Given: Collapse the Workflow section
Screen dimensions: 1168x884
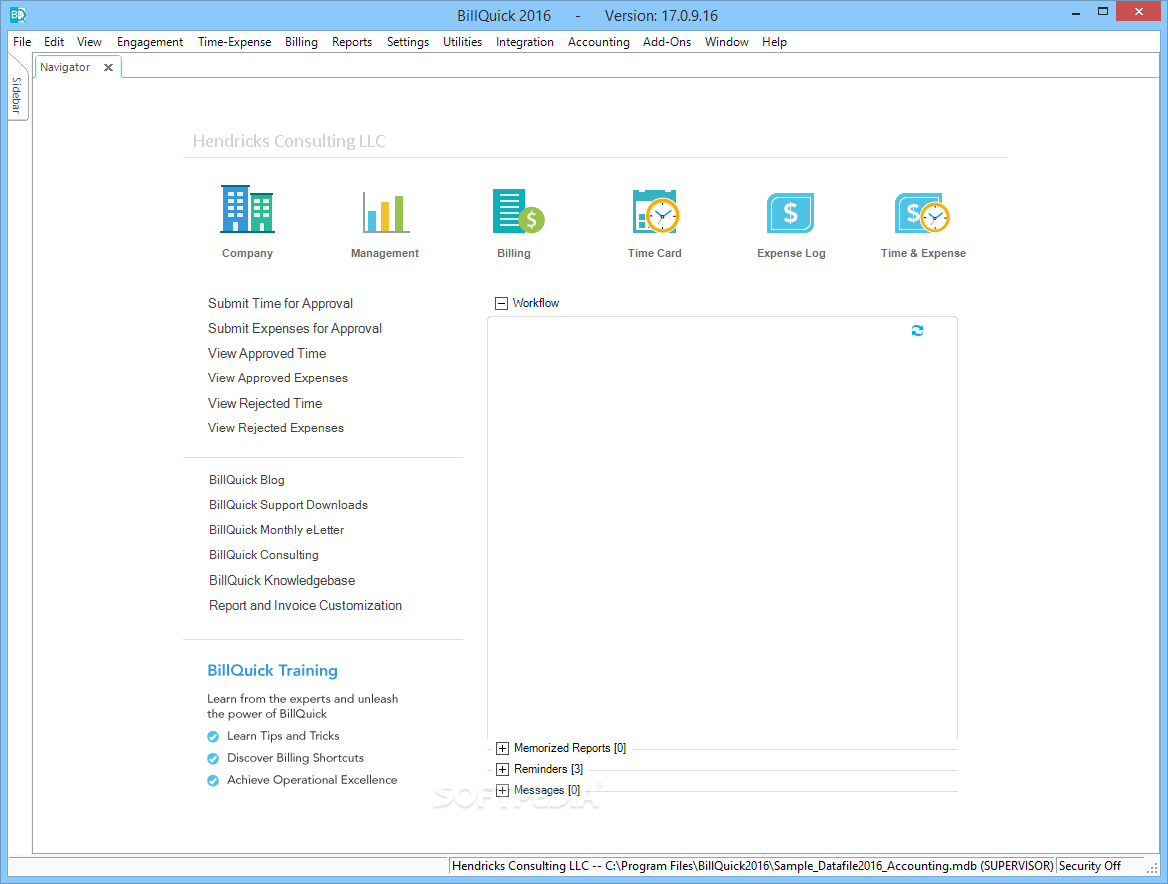Looking at the screenshot, I should (501, 303).
